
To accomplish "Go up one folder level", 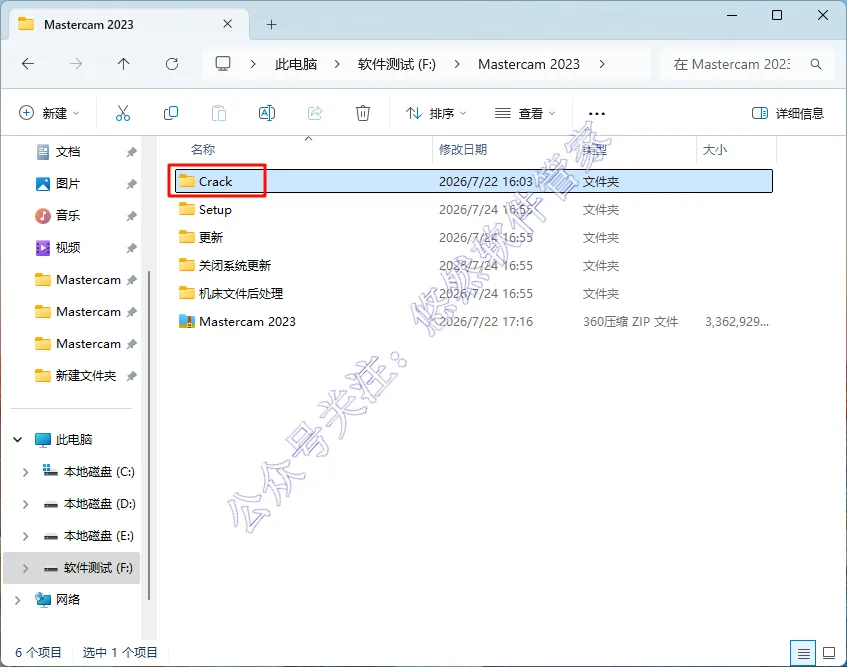I will pyautogui.click(x=124, y=64).
